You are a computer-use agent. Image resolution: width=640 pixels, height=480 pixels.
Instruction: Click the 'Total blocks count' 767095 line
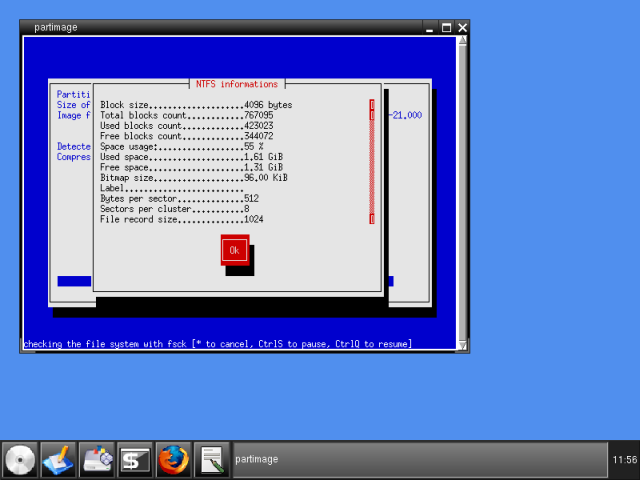point(187,116)
